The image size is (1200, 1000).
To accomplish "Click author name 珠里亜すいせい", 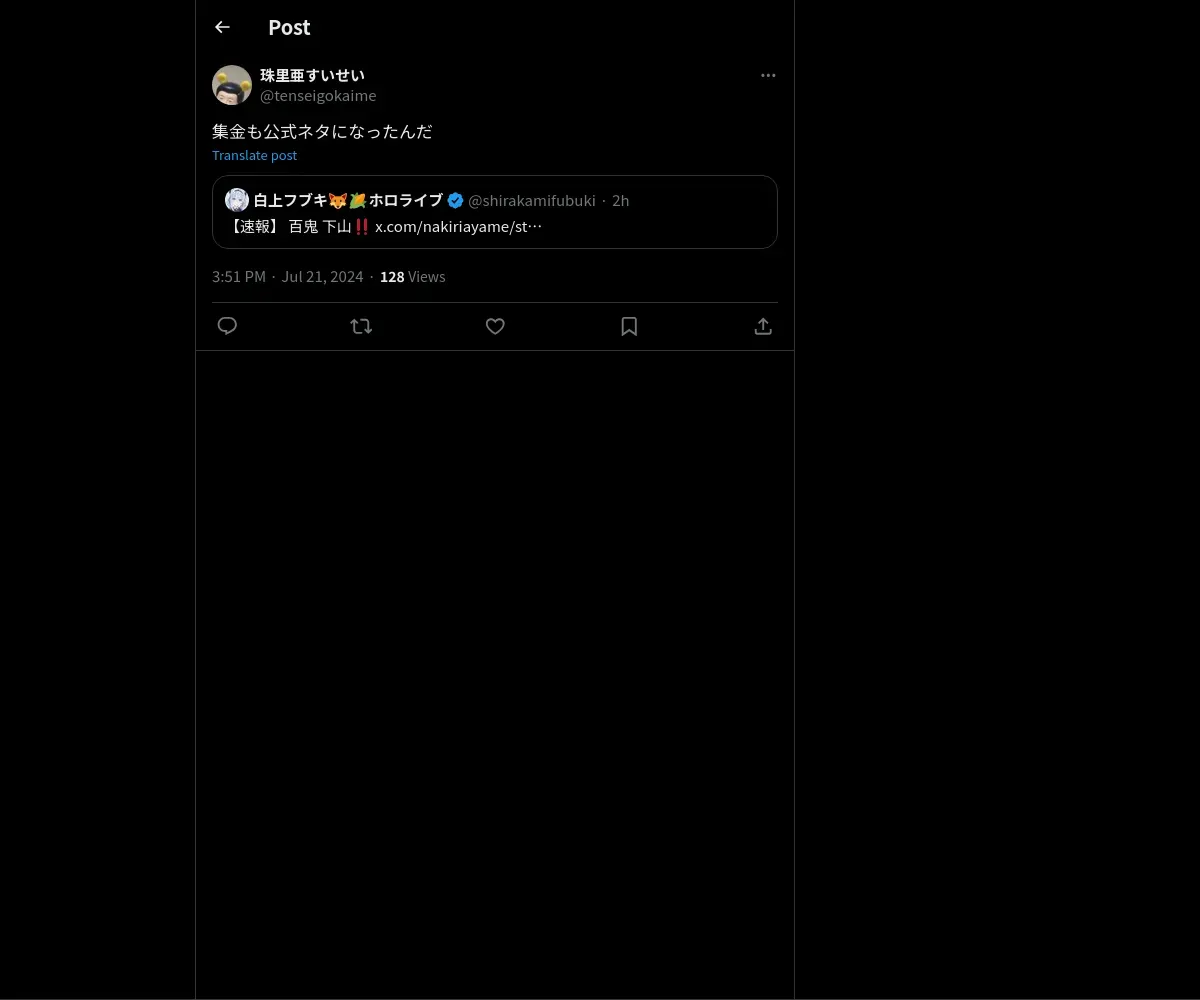I will click(312, 75).
